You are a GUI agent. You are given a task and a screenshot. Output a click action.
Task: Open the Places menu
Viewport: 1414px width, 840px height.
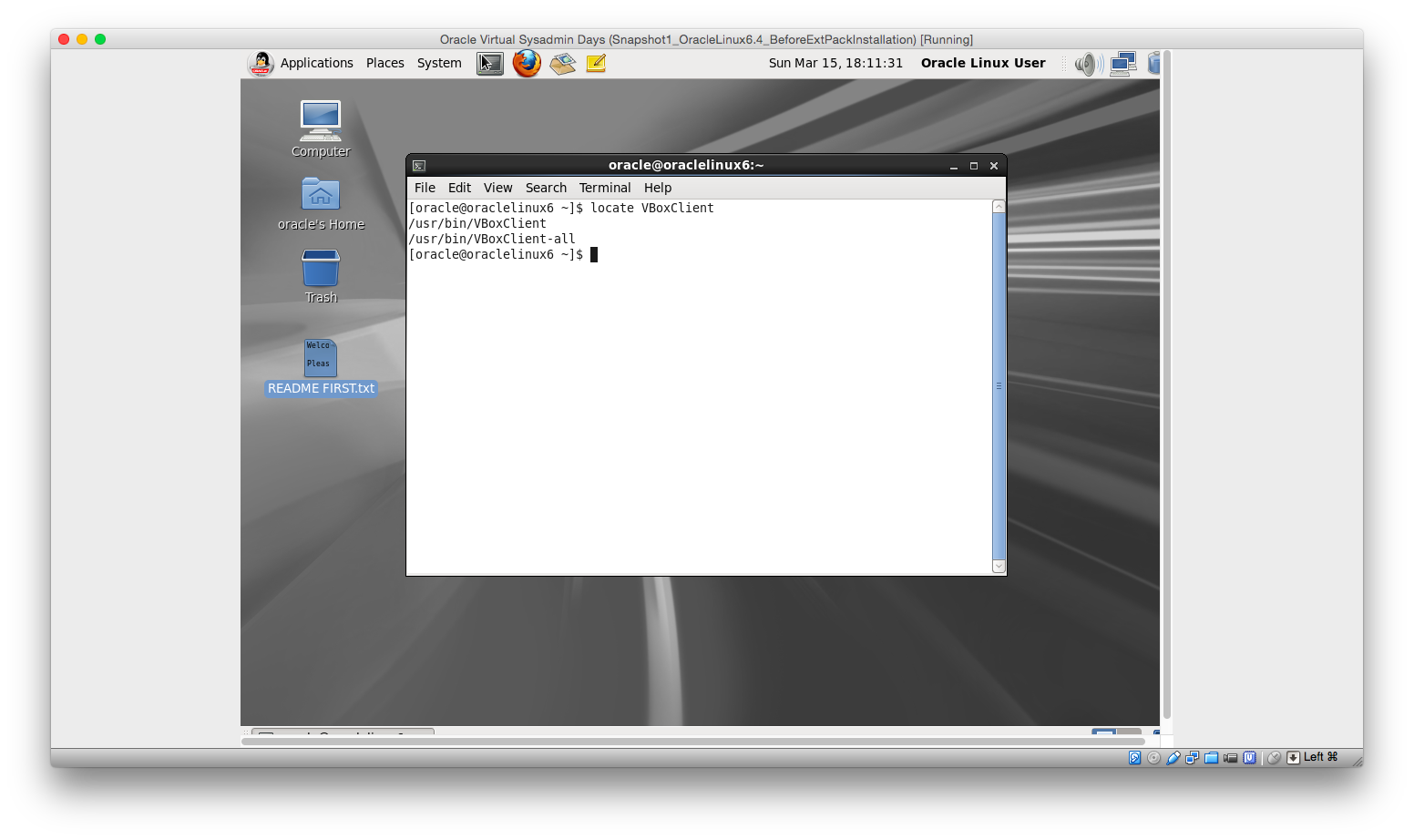(x=384, y=63)
